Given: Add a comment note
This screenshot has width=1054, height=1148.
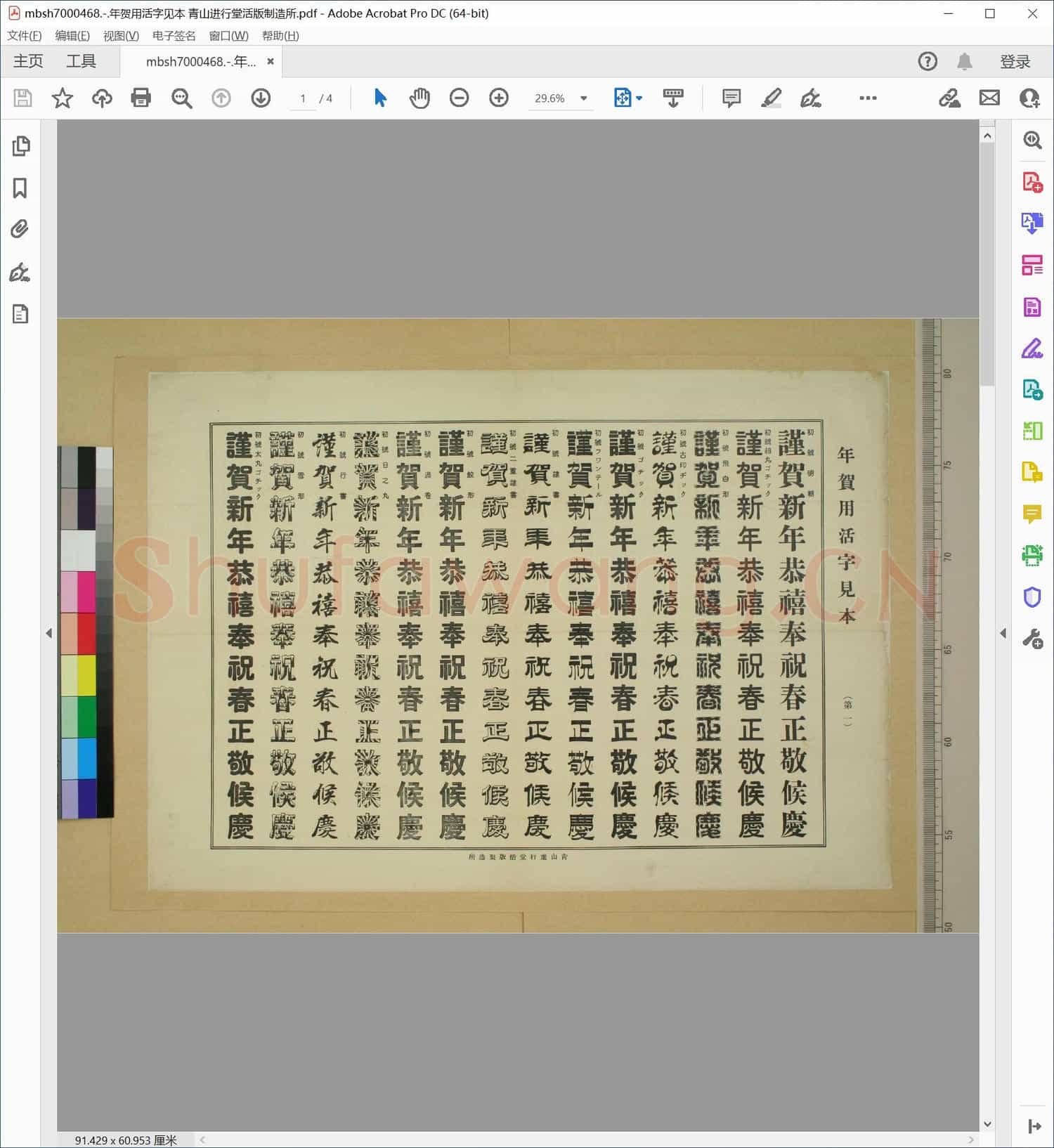Looking at the screenshot, I should click(731, 98).
